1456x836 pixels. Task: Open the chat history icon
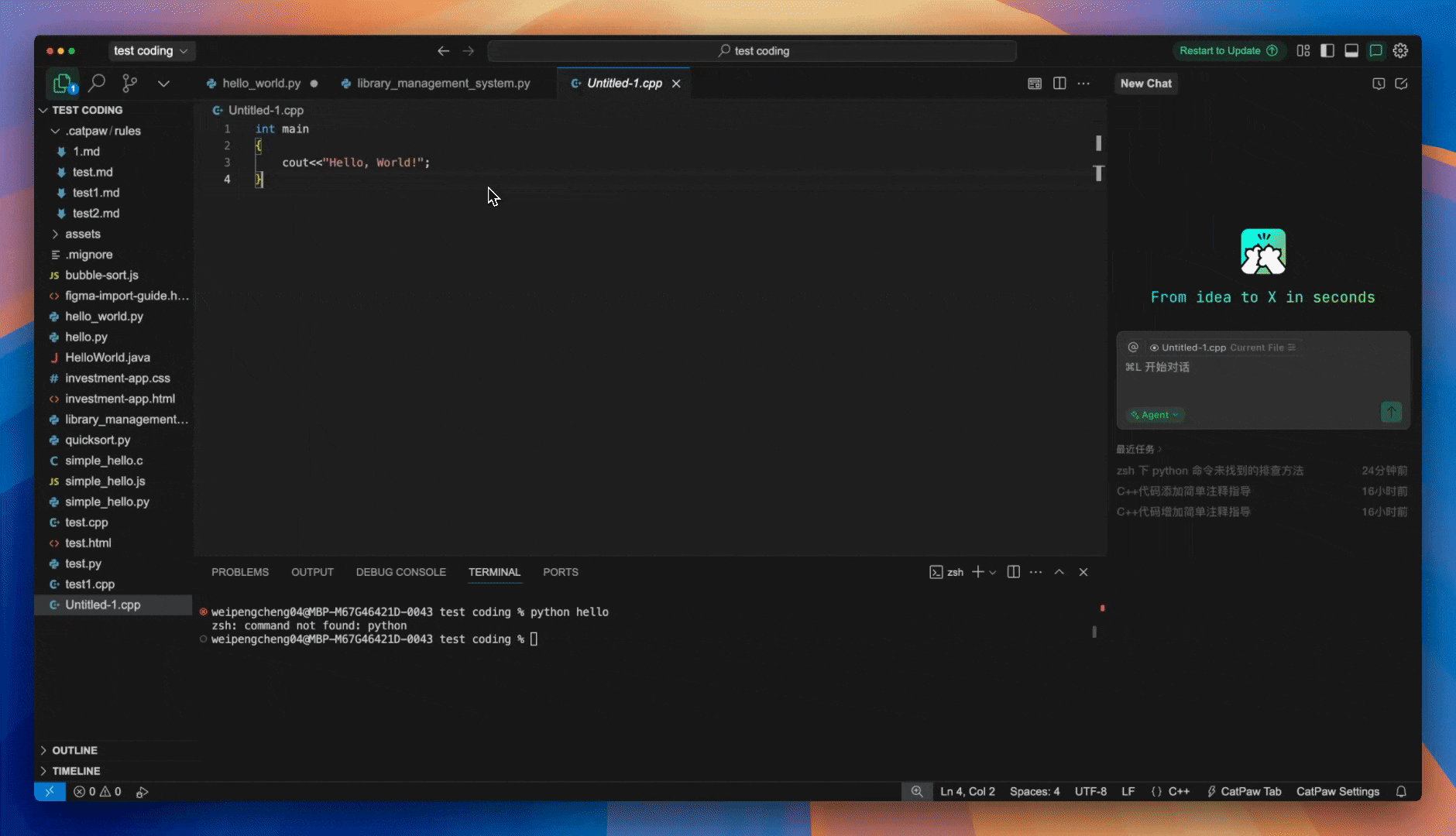pyautogui.click(x=1379, y=84)
